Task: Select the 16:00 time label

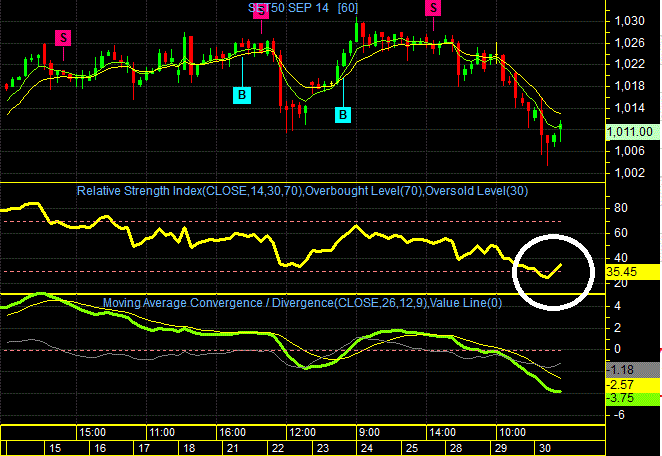Action: tap(233, 432)
